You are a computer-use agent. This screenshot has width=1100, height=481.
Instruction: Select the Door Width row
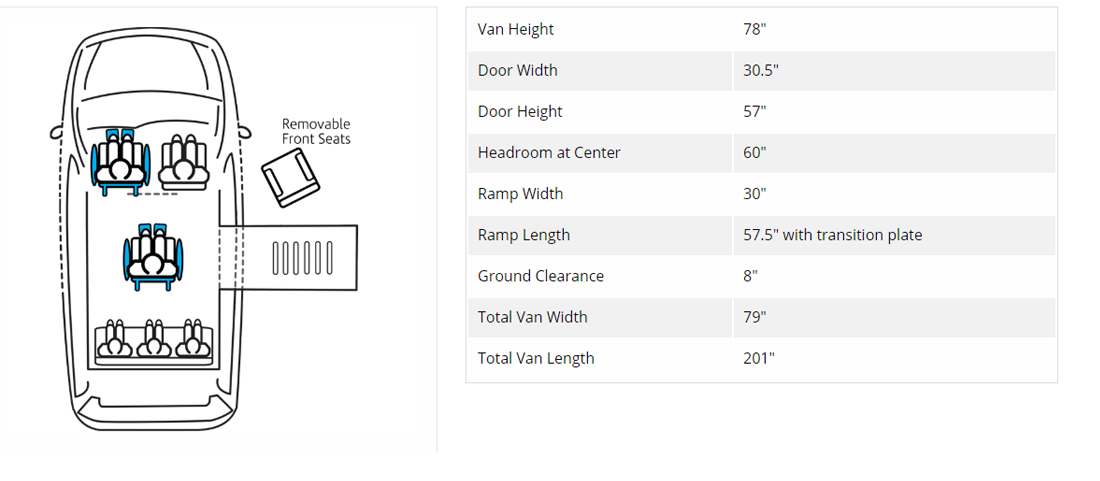(x=761, y=71)
